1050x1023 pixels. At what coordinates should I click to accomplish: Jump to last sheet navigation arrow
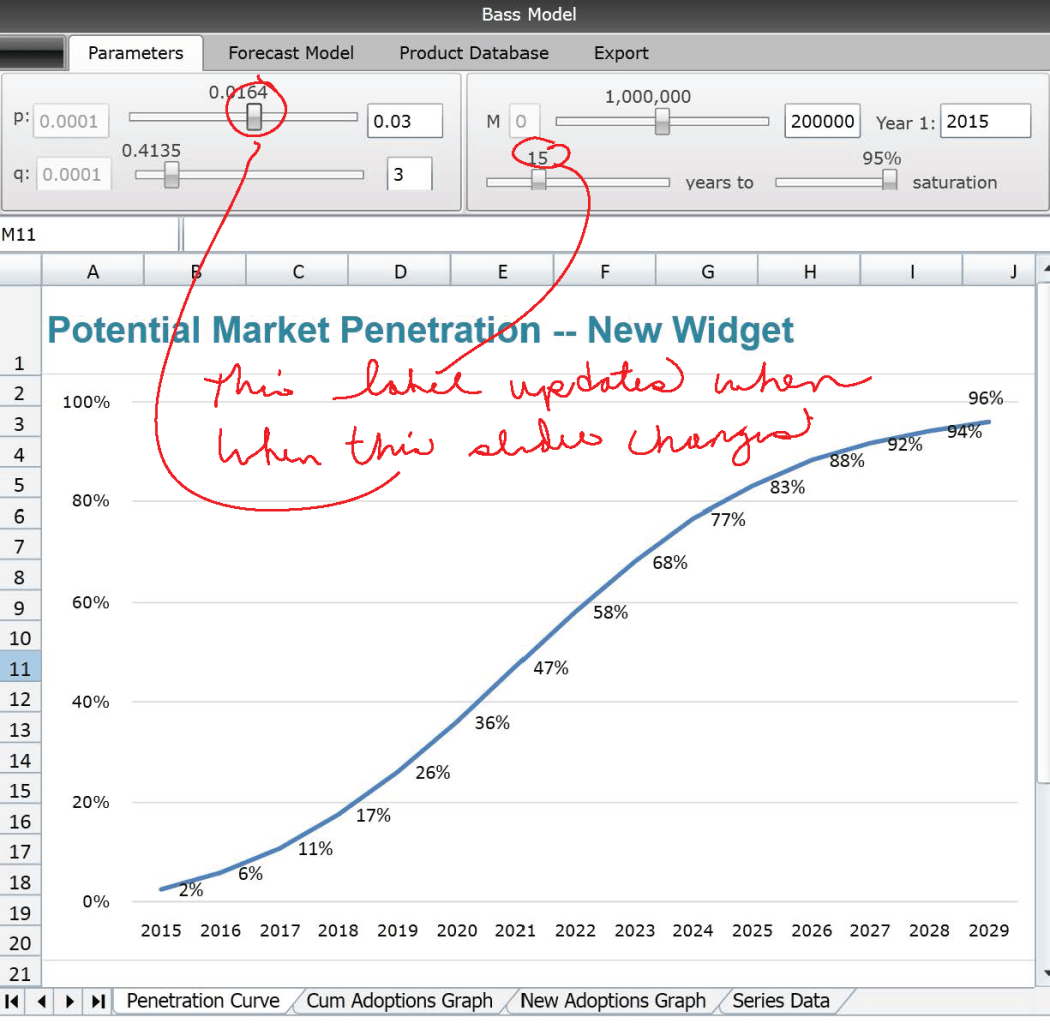point(98,1001)
